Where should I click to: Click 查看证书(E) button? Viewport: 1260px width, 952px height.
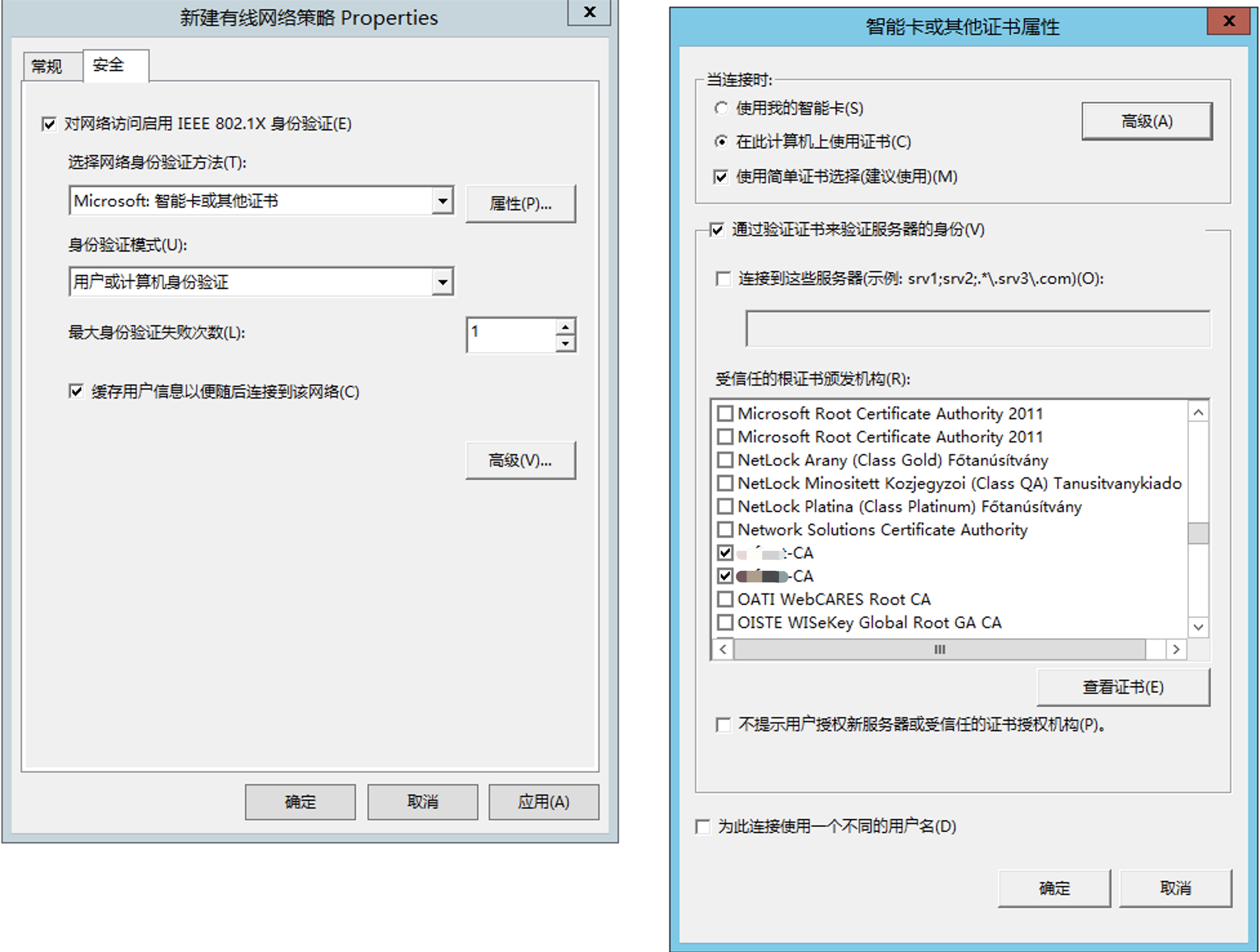tap(1123, 688)
